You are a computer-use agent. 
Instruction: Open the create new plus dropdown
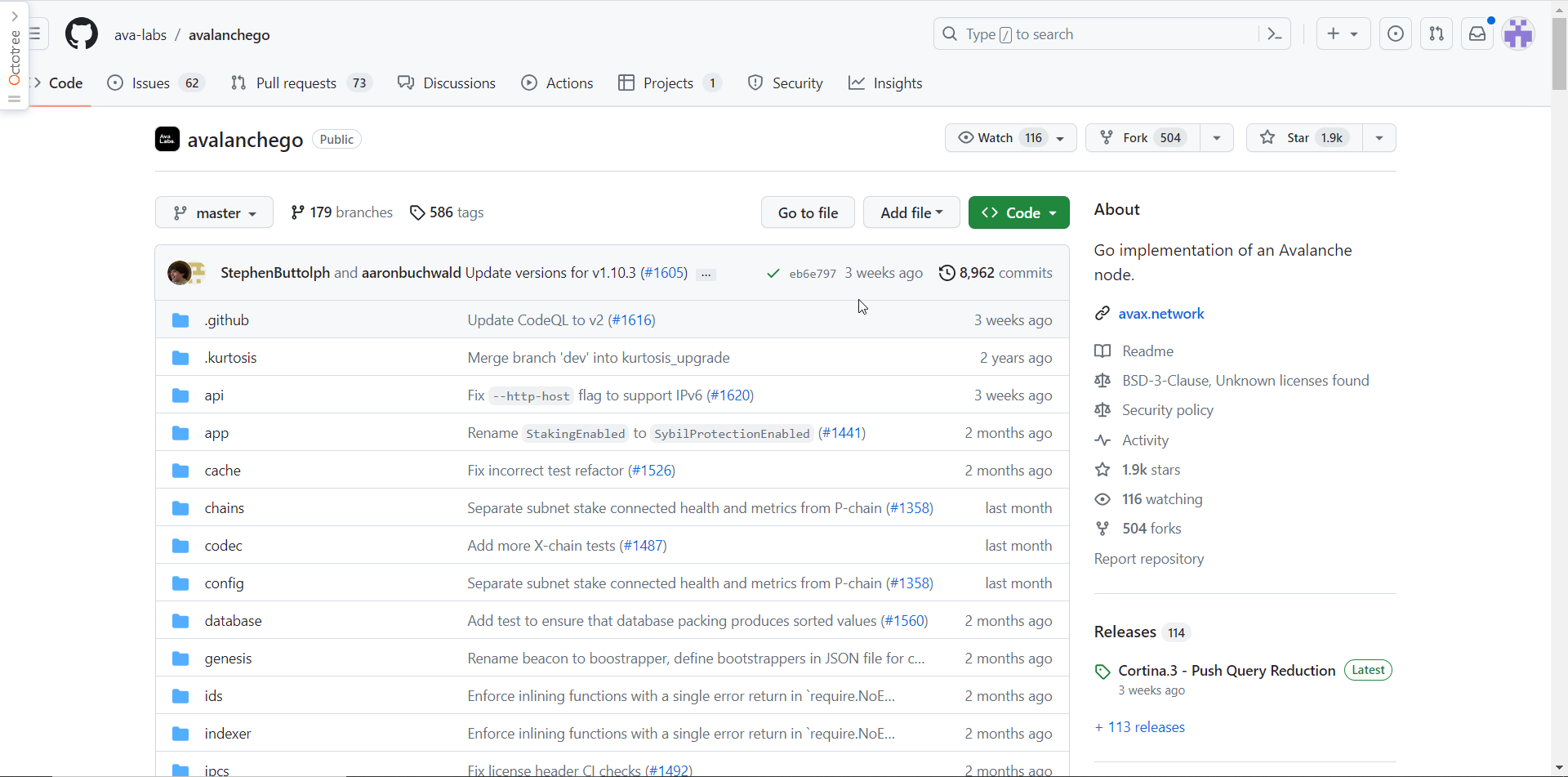coord(1343,34)
